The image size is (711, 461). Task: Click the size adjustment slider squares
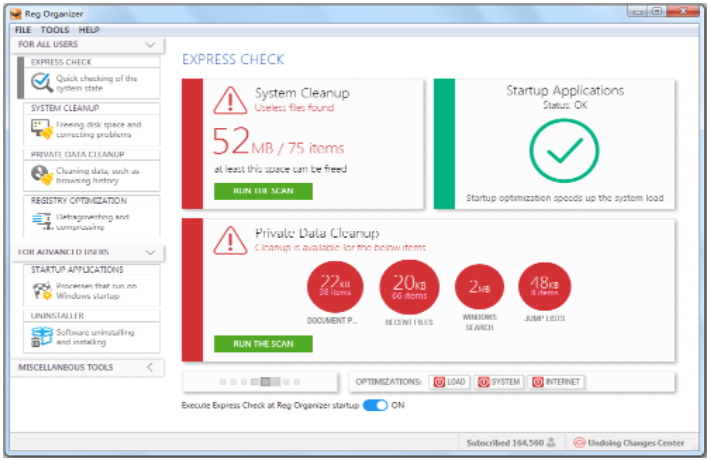260,382
